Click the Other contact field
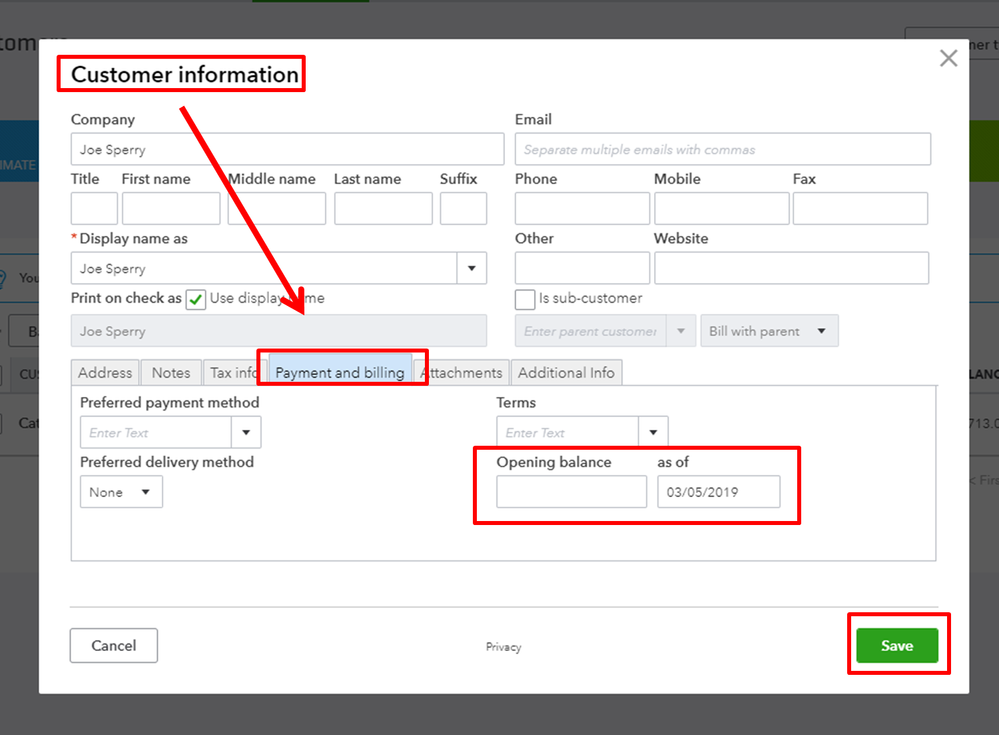This screenshot has height=735, width=999. coord(582,268)
